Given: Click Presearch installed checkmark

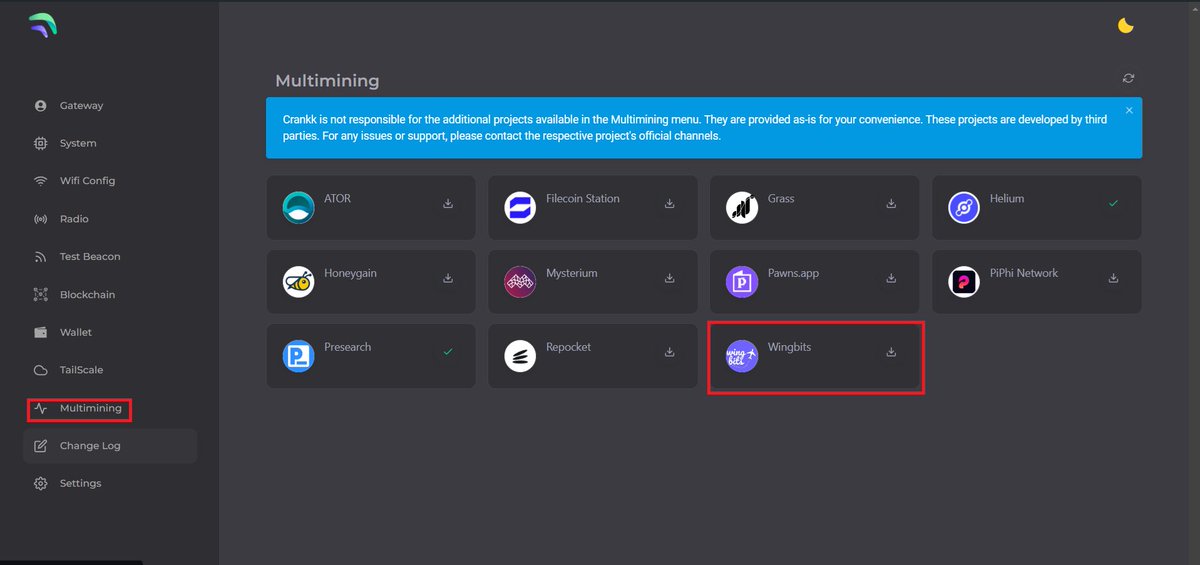Looking at the screenshot, I should click(448, 352).
